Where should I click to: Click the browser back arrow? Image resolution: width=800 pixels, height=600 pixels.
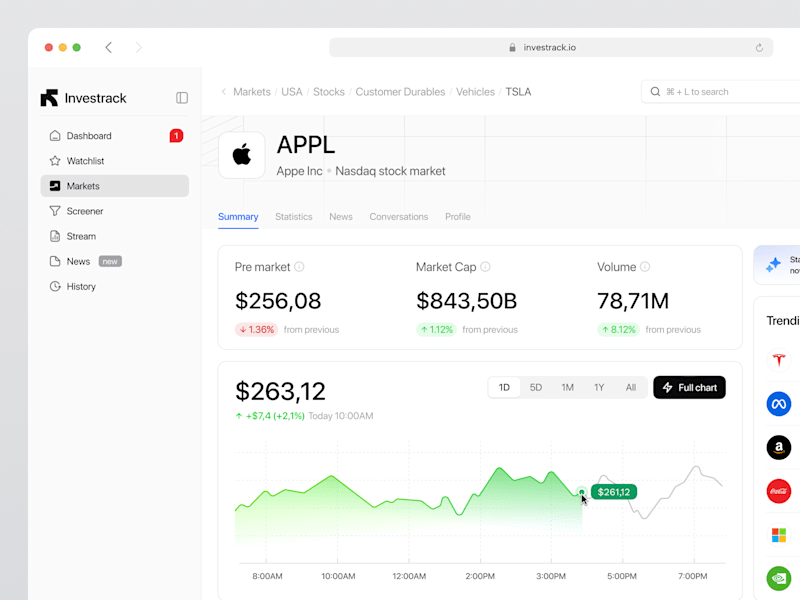(109, 47)
